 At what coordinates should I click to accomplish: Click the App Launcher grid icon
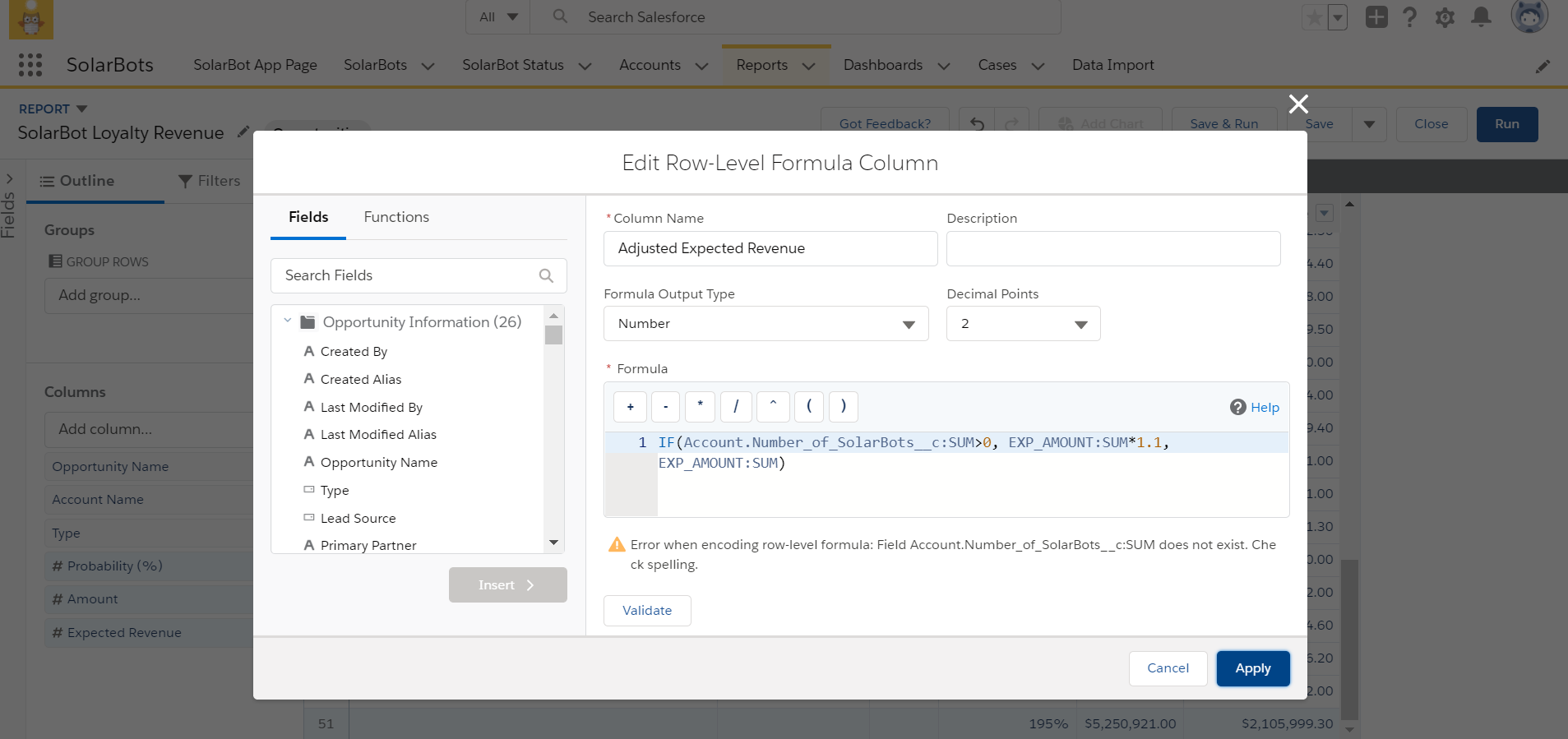coord(30,65)
